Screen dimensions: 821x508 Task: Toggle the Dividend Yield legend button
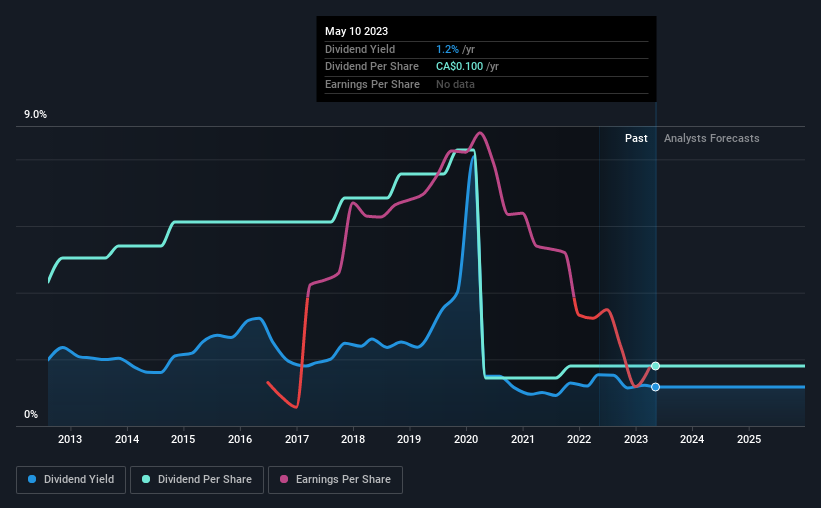point(71,480)
